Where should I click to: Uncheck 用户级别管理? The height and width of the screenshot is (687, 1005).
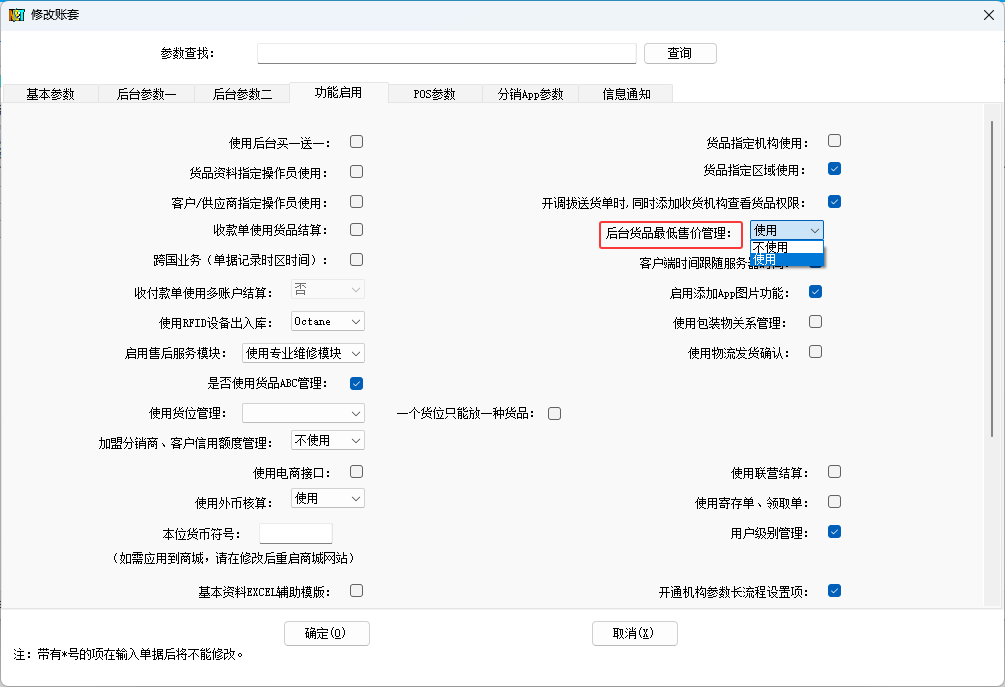click(x=835, y=532)
